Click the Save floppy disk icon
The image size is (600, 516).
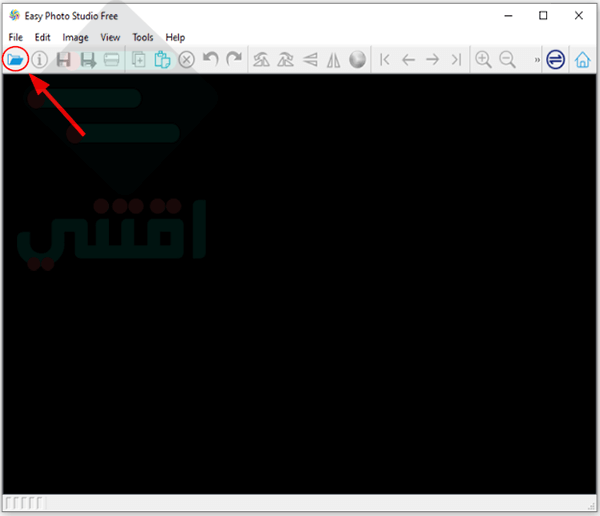coord(64,60)
